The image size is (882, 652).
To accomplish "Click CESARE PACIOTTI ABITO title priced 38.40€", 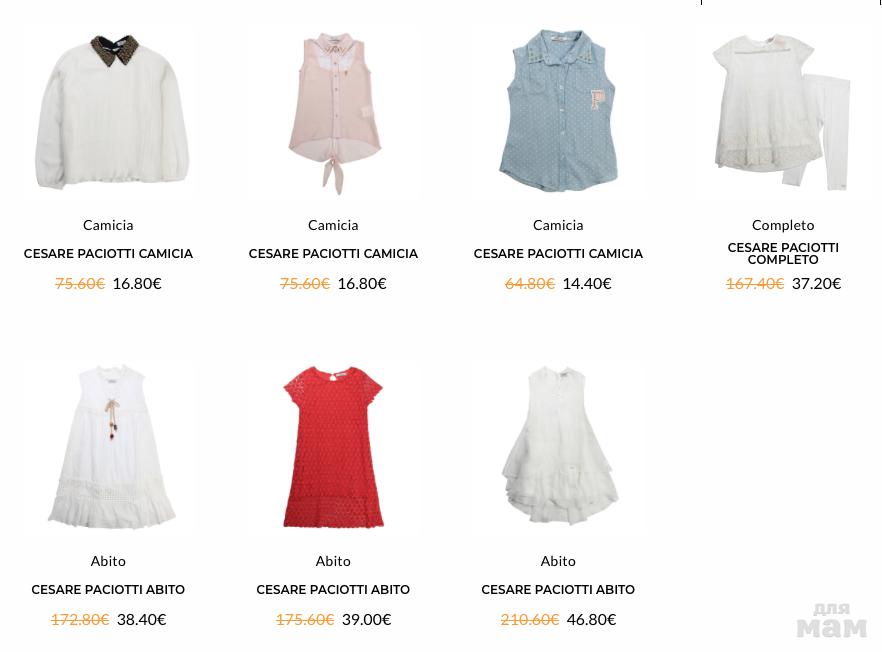I will 108,590.
